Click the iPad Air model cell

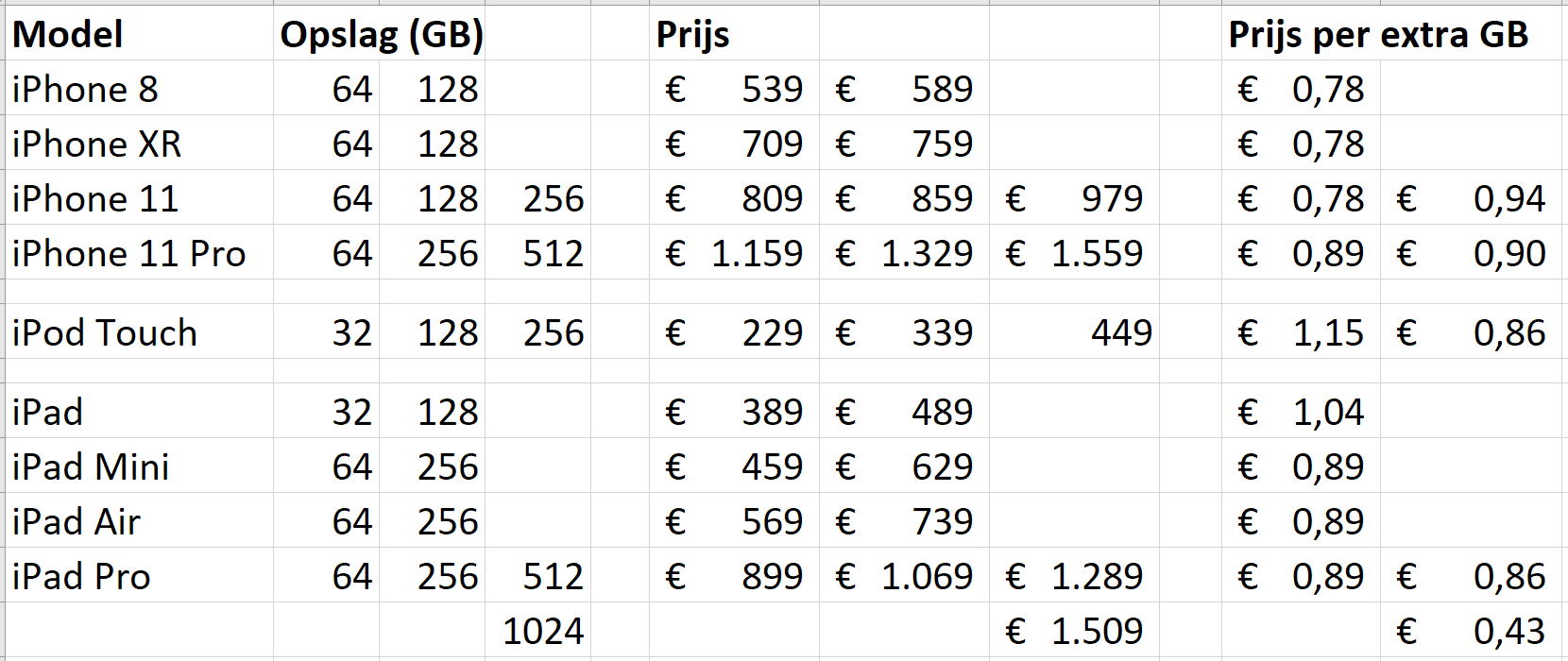point(77,522)
